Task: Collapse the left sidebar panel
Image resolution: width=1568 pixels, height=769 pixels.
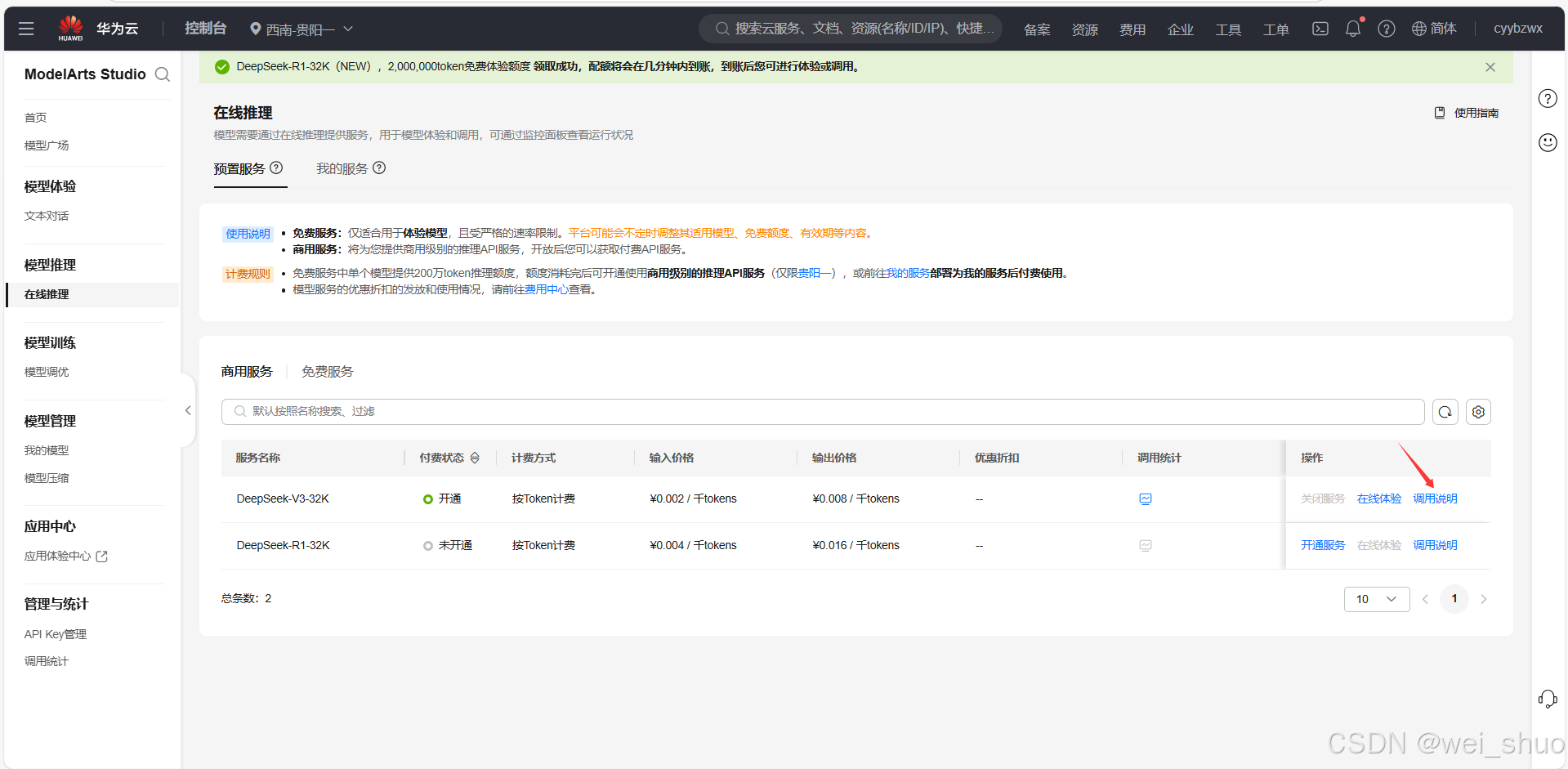Action: [x=188, y=410]
